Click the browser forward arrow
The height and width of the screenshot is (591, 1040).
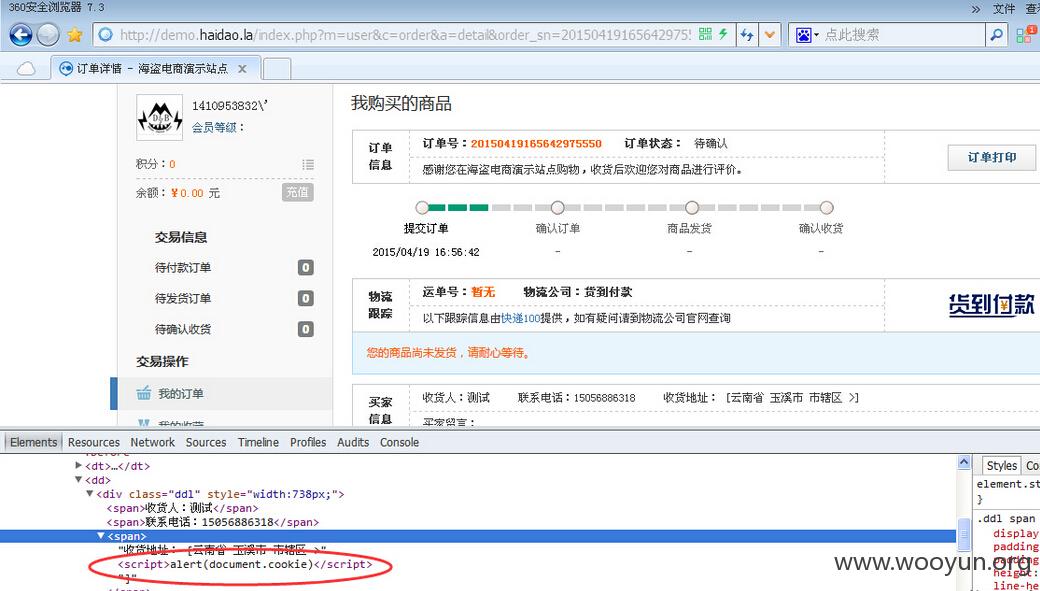tap(48, 34)
